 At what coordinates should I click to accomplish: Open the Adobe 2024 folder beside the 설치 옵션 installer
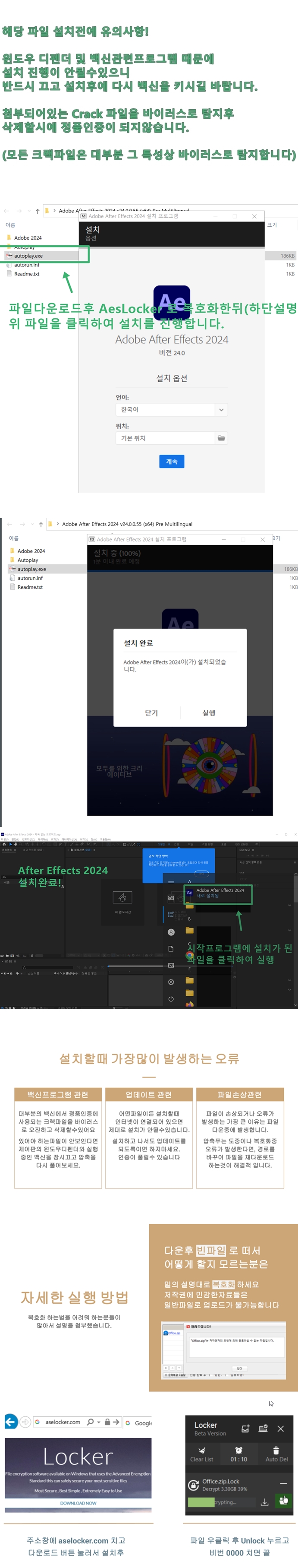[28, 238]
